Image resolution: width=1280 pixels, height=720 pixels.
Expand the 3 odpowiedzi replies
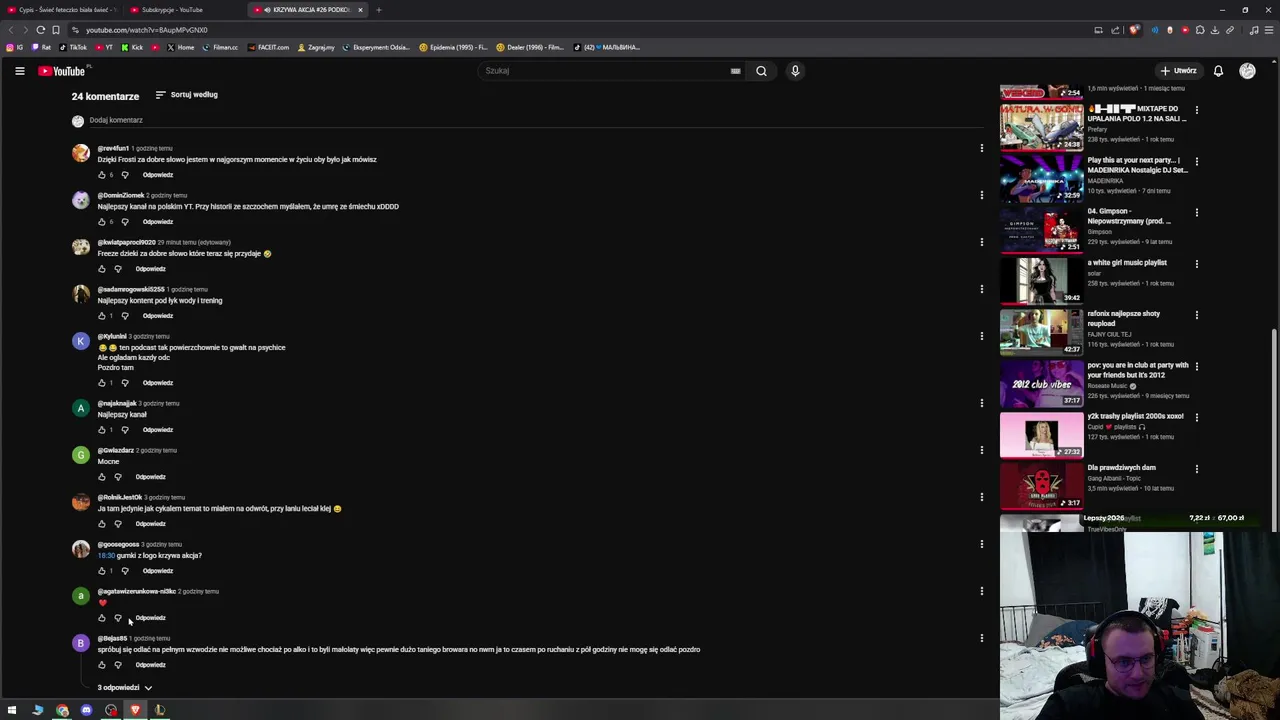click(124, 688)
